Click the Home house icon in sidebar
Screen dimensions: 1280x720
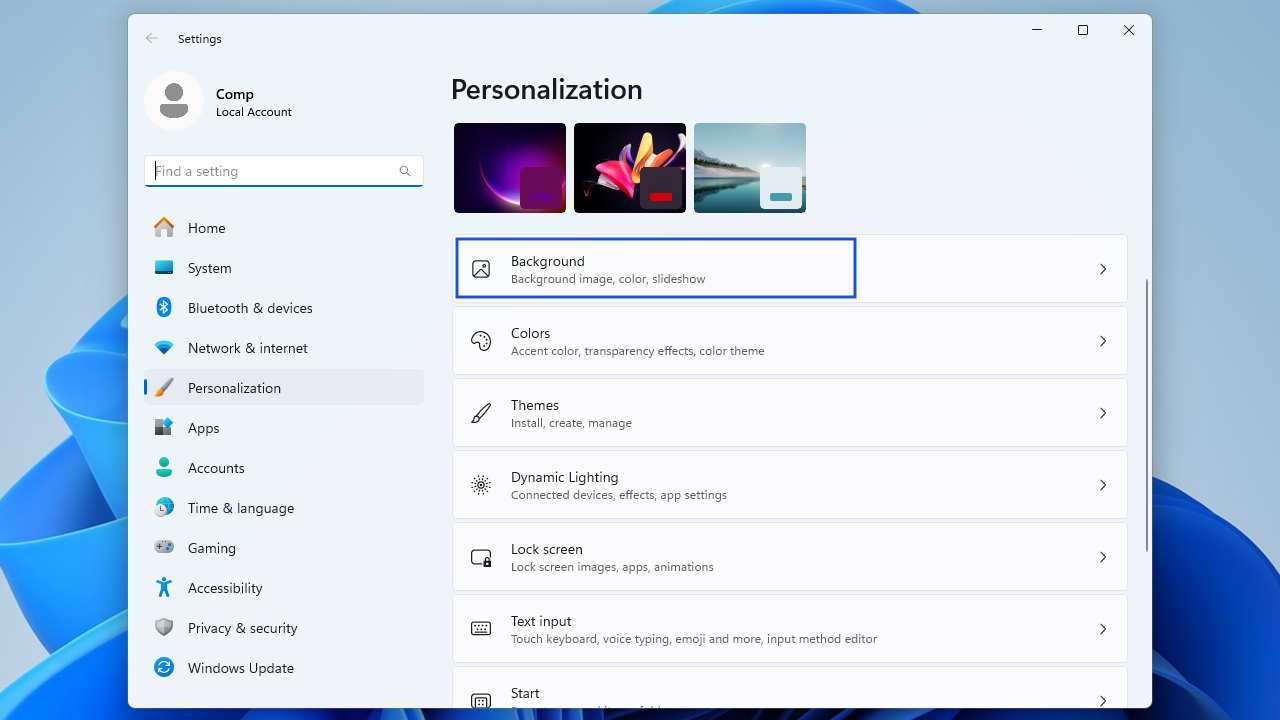[164, 228]
